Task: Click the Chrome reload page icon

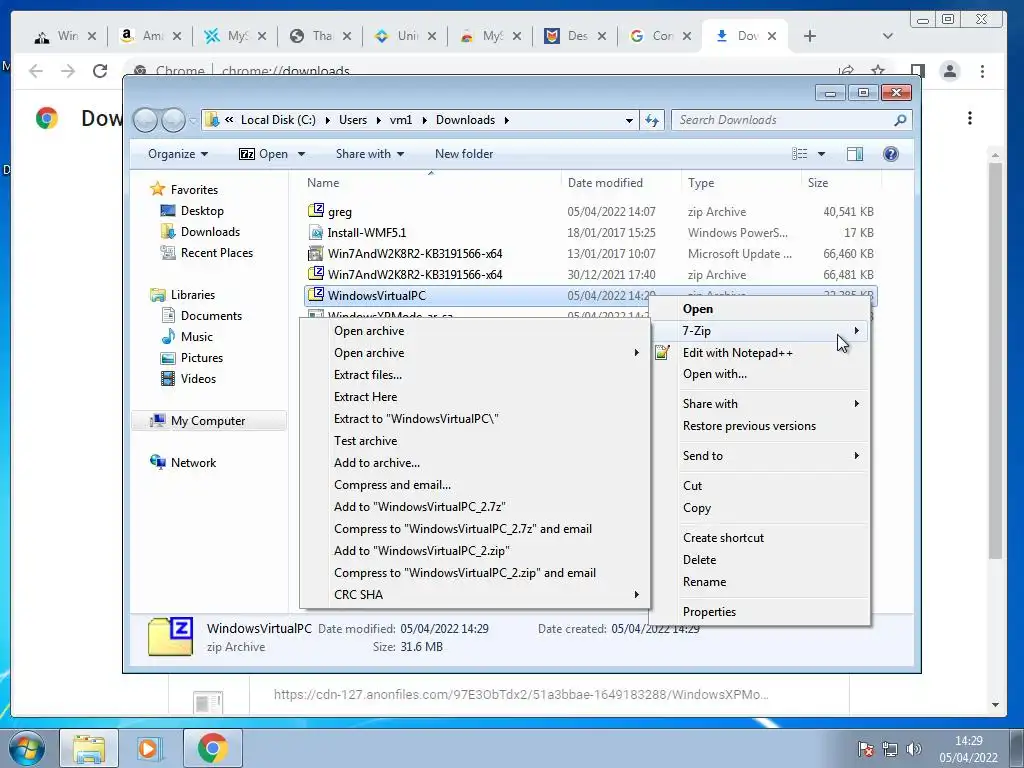Action: click(100, 71)
